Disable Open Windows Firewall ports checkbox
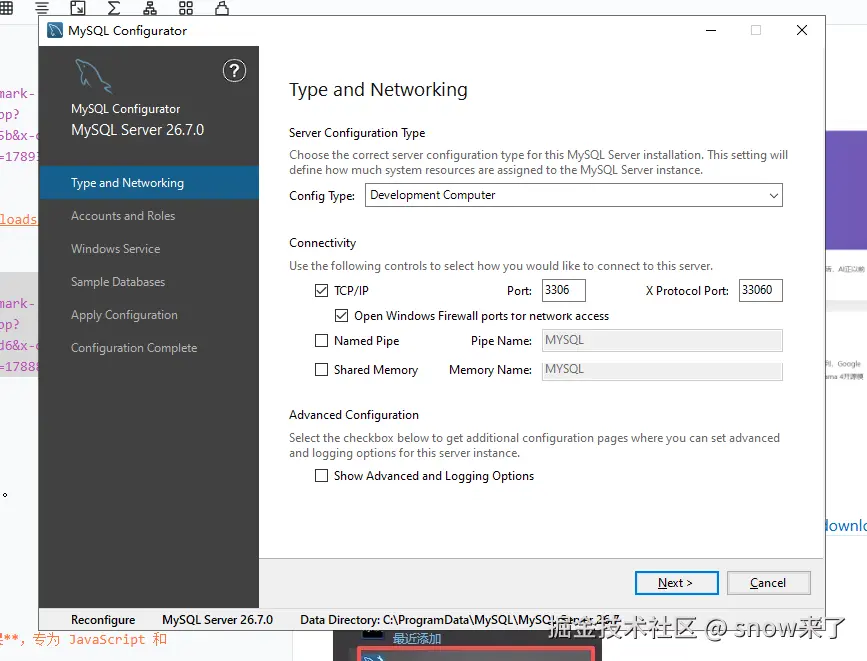Image resolution: width=867 pixels, height=661 pixels. [x=341, y=315]
